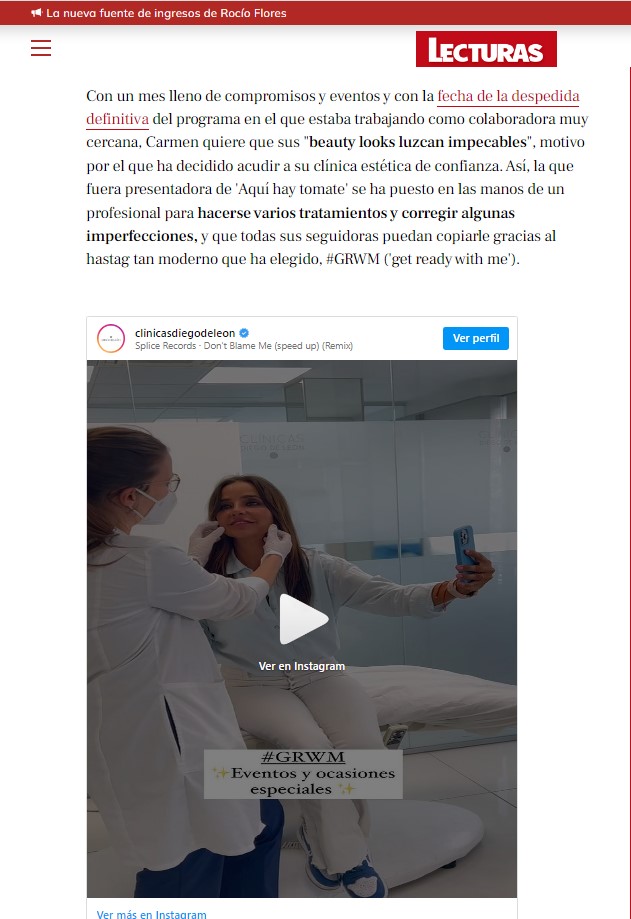Play the embedded Instagram video
The height and width of the screenshot is (919, 631).
[x=302, y=619]
